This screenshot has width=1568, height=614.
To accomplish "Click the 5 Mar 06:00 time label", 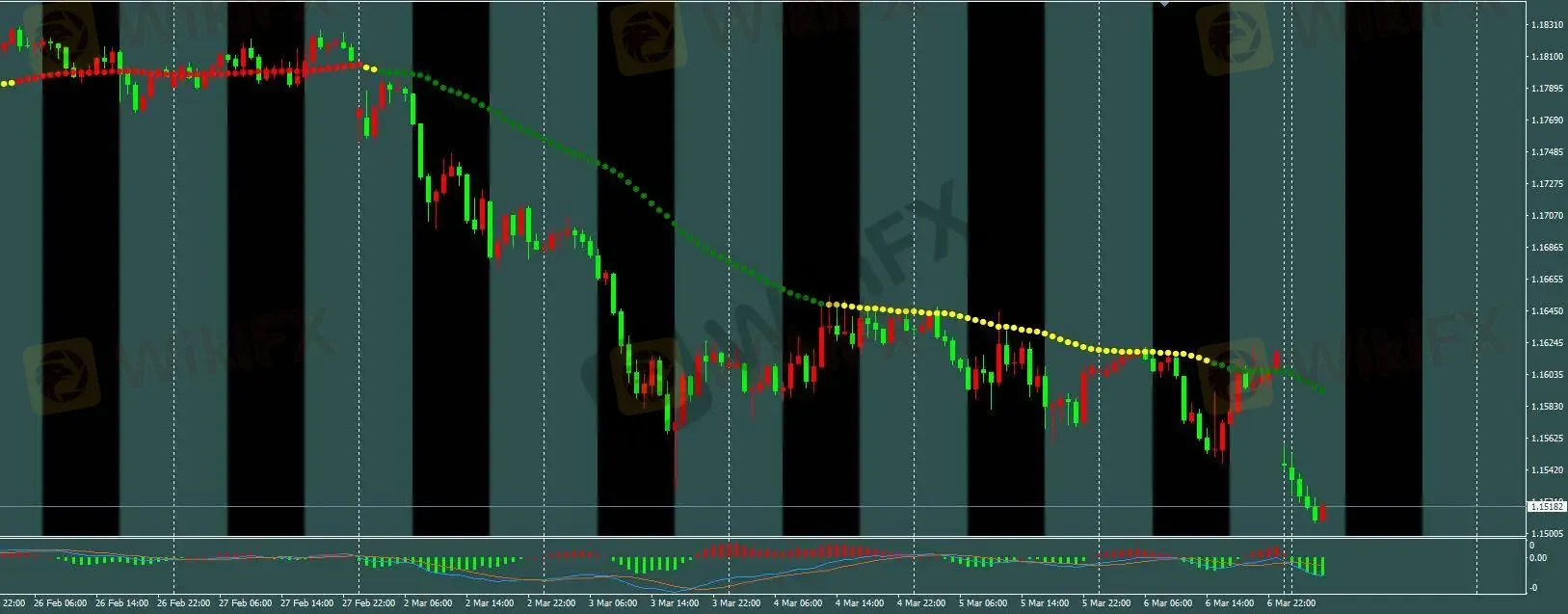I will pos(983,603).
